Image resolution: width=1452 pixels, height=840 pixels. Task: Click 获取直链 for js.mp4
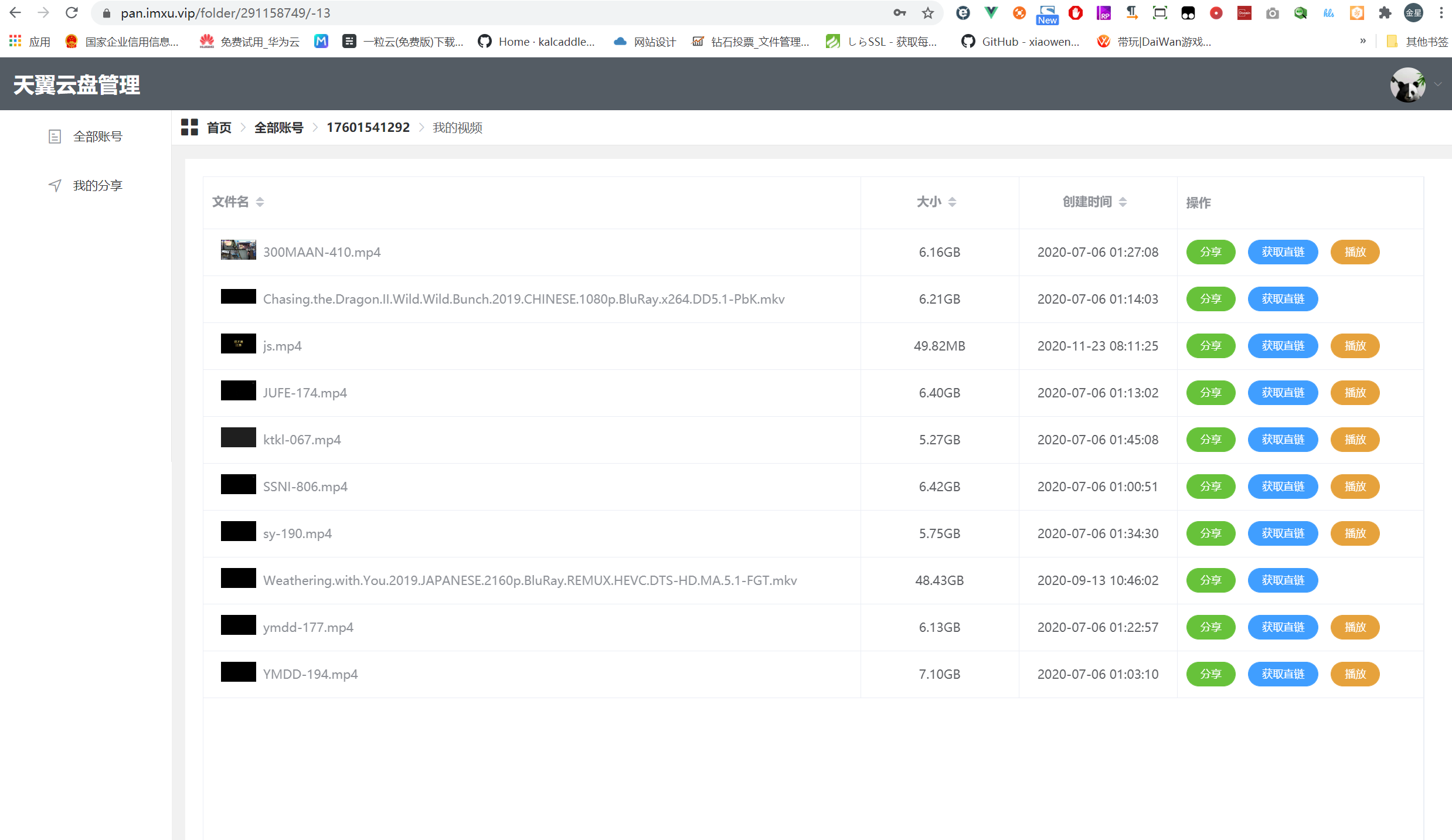click(x=1283, y=346)
